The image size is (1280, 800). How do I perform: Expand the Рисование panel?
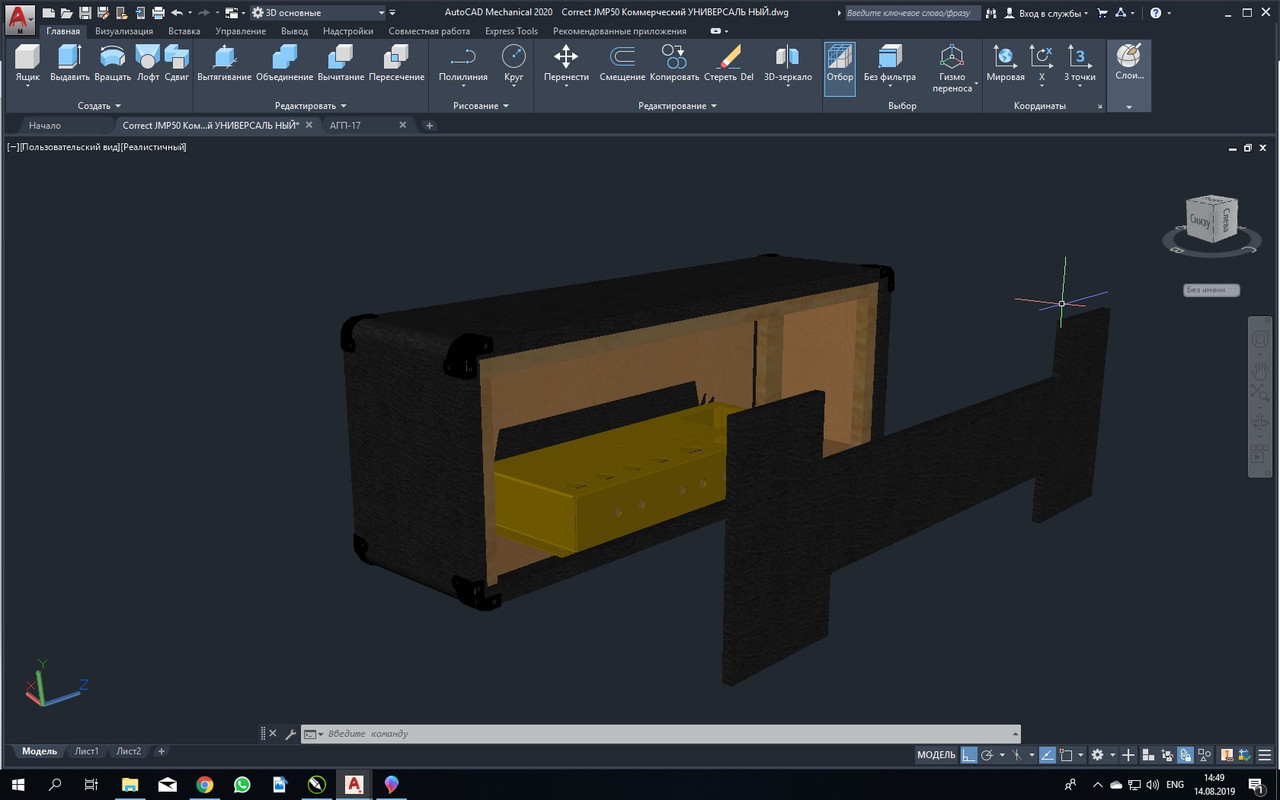[x=481, y=105]
